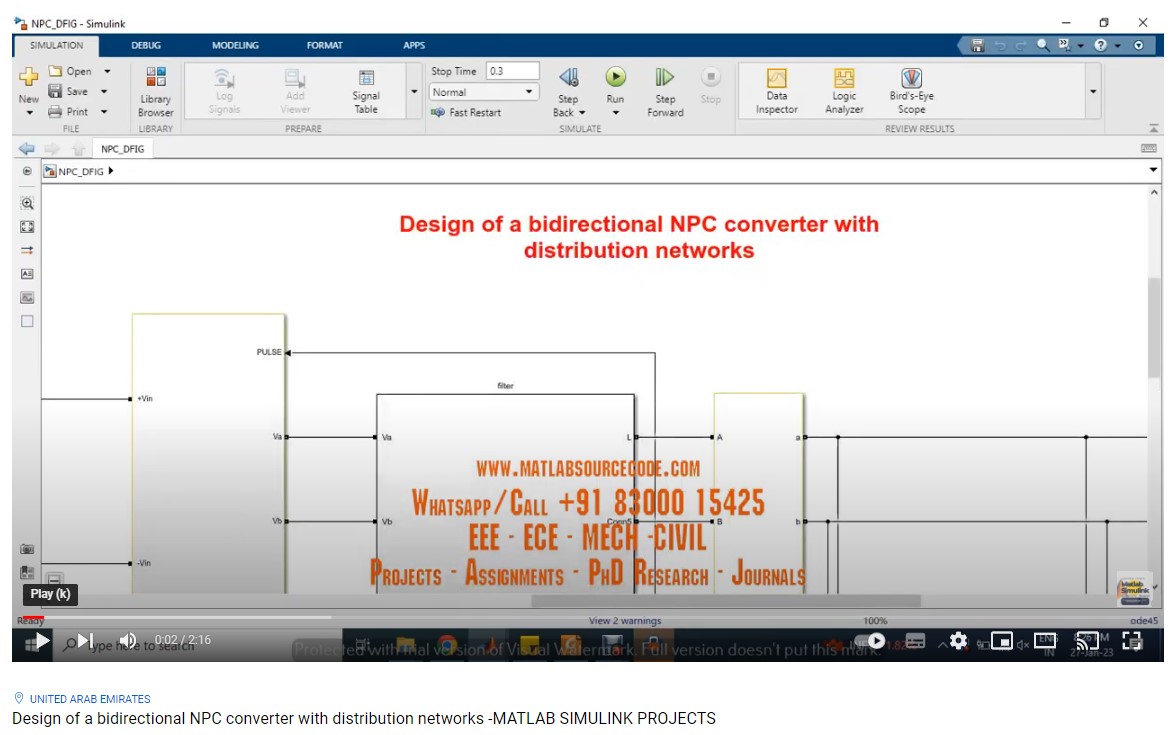Screen dimensions: 1176x735
Task: Click NPC_DFIG in the breadcrumb path
Action: point(81,171)
